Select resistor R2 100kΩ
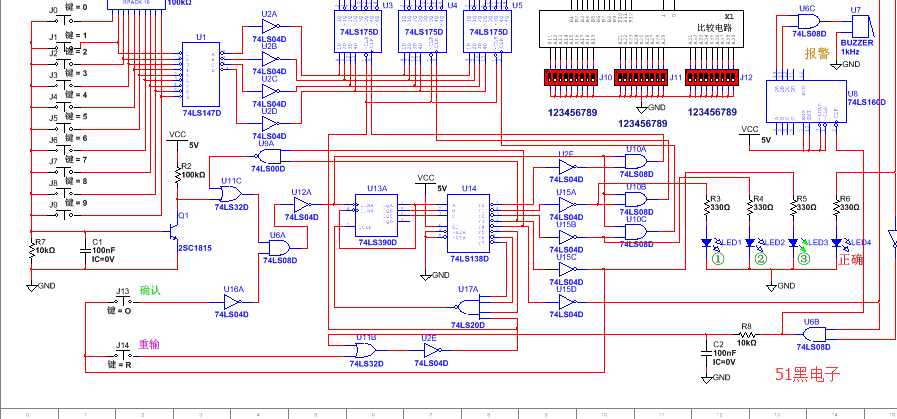Screen dimensions: 897x419 (177, 175)
